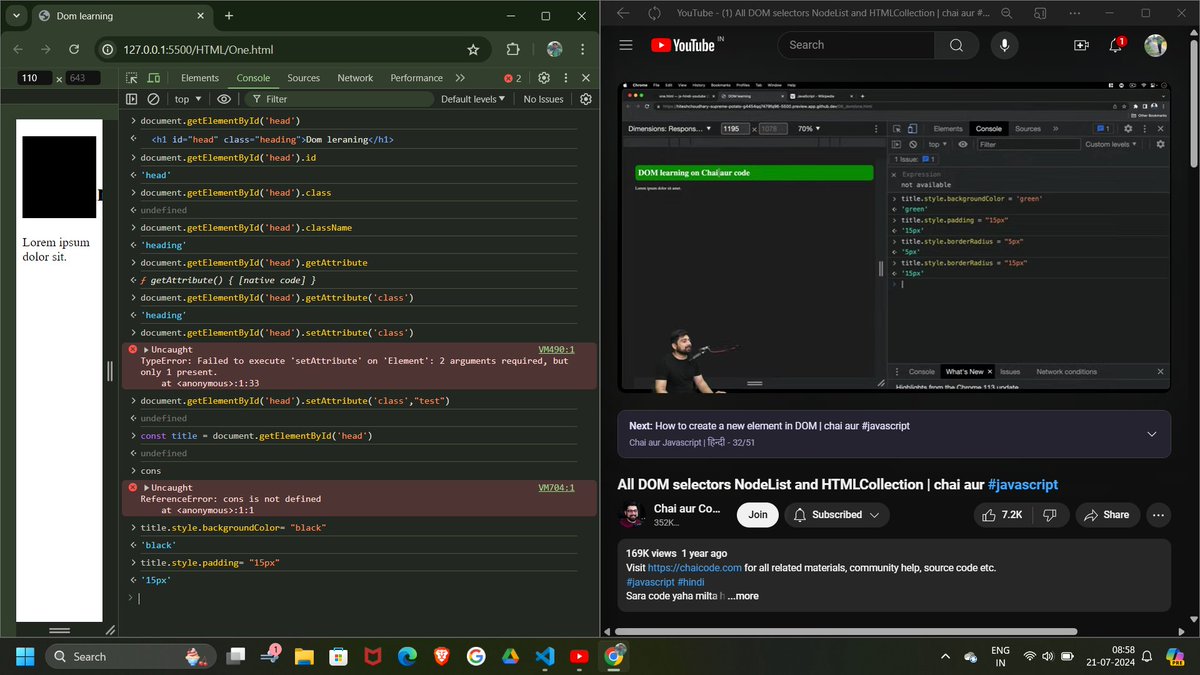Open Visual Studio Code from the taskbar
The image size is (1200, 675).
coord(545,656)
